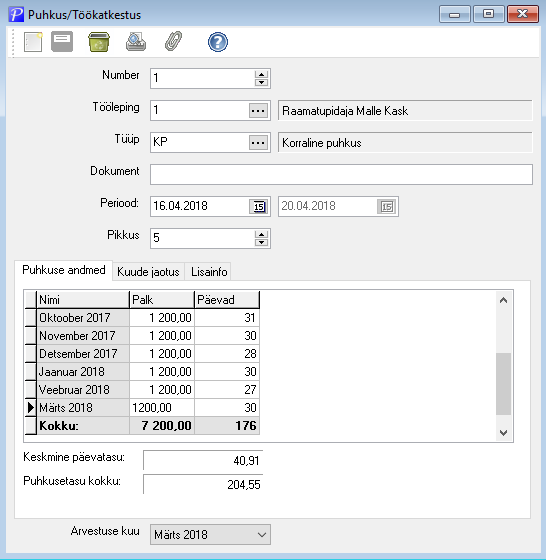Viewport: 546px width, 560px height.
Task: Click the save record toolbar icon
Action: coord(62,42)
